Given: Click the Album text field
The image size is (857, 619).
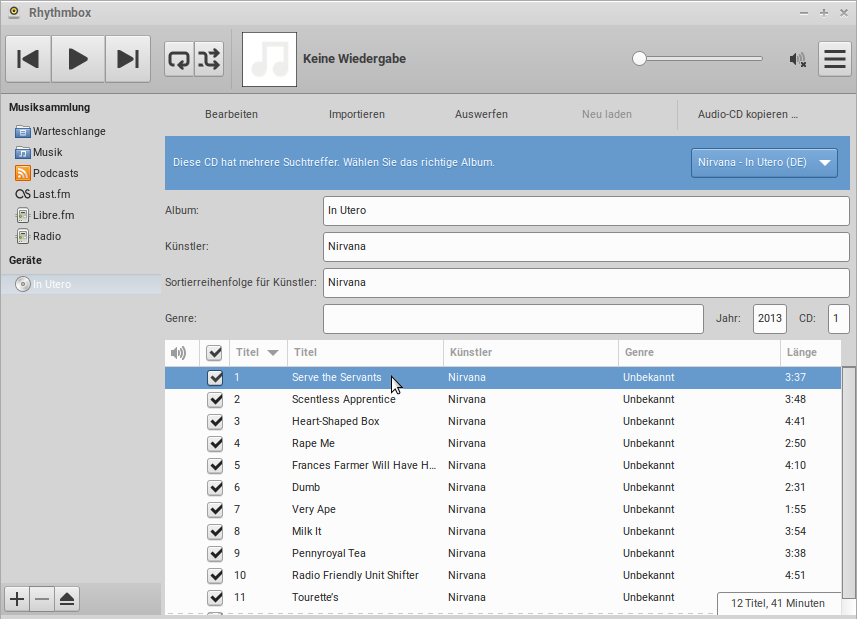Looking at the screenshot, I should (586, 210).
